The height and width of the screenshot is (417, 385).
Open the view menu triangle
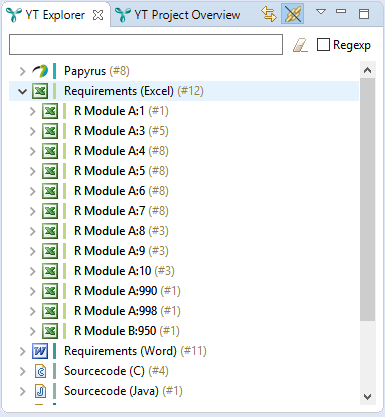(x=321, y=12)
